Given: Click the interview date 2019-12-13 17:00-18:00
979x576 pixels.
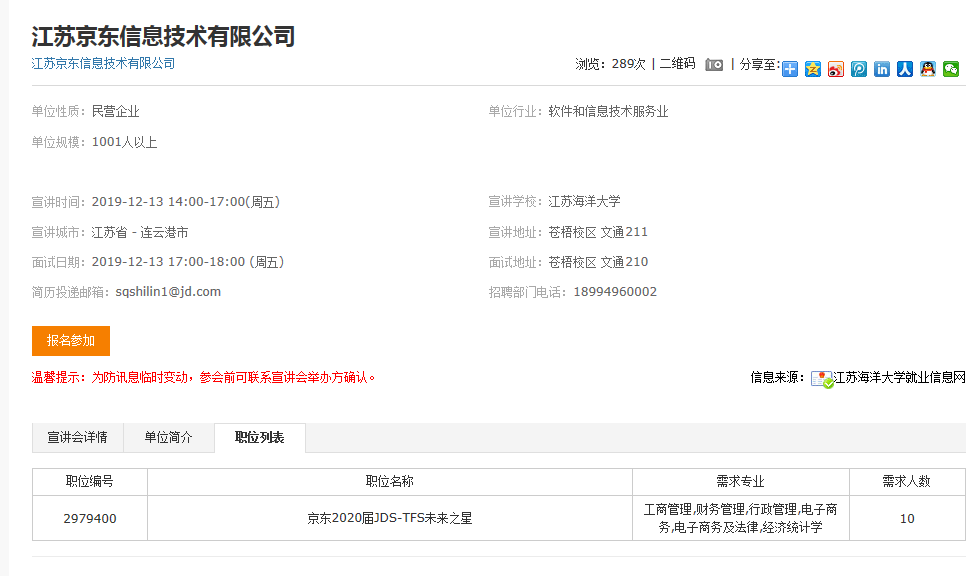Looking at the screenshot, I should click(x=188, y=262).
